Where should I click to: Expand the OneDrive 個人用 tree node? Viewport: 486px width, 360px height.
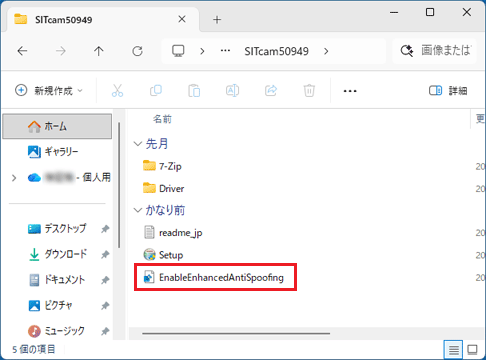pyautogui.click(x=14, y=178)
